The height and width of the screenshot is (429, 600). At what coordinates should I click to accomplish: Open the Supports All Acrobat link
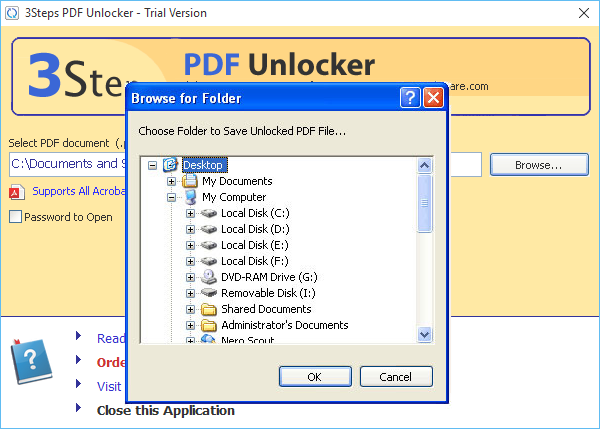pos(79,191)
